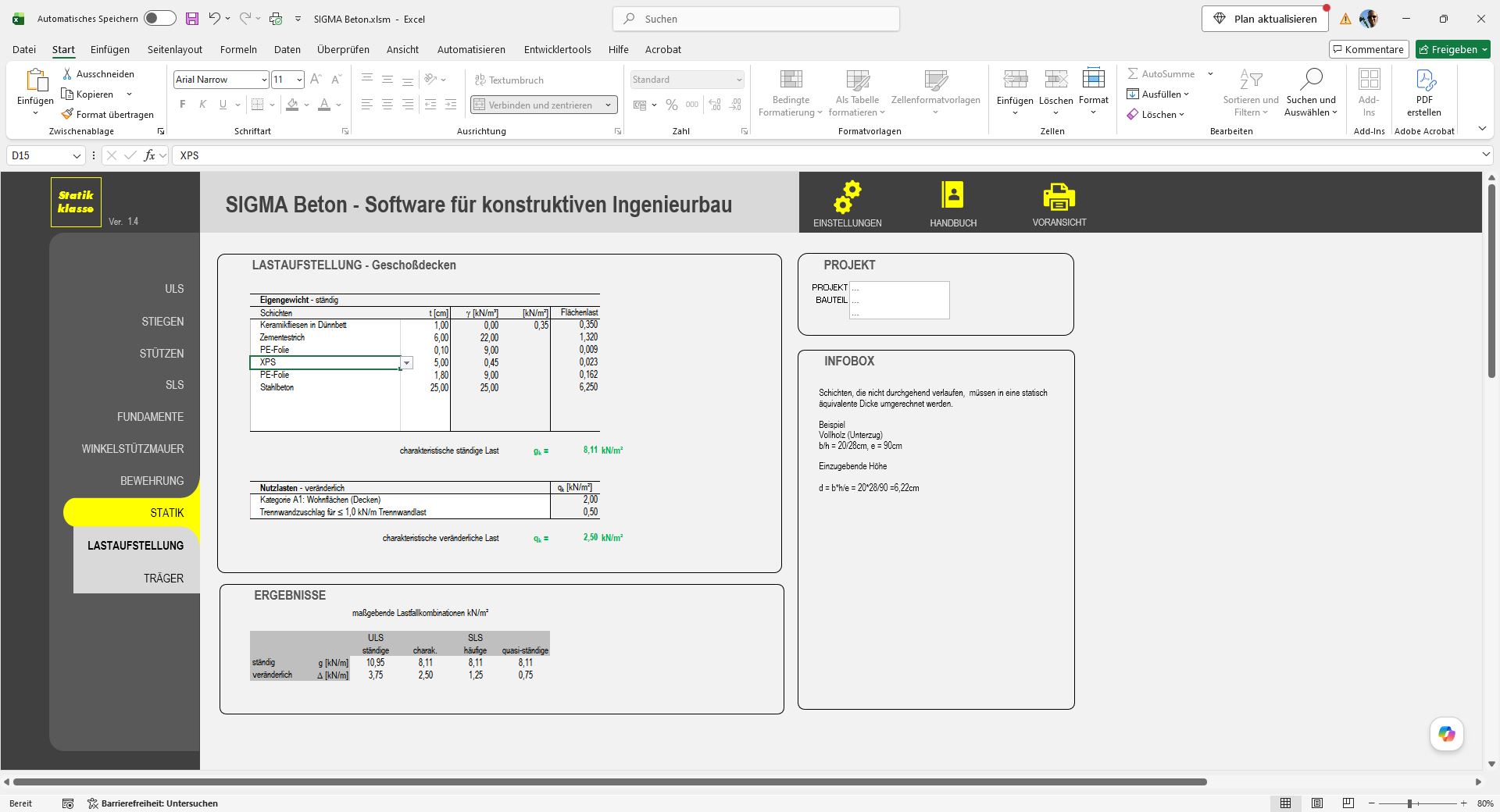Click the percent format icon
The image size is (1500, 812).
671,105
